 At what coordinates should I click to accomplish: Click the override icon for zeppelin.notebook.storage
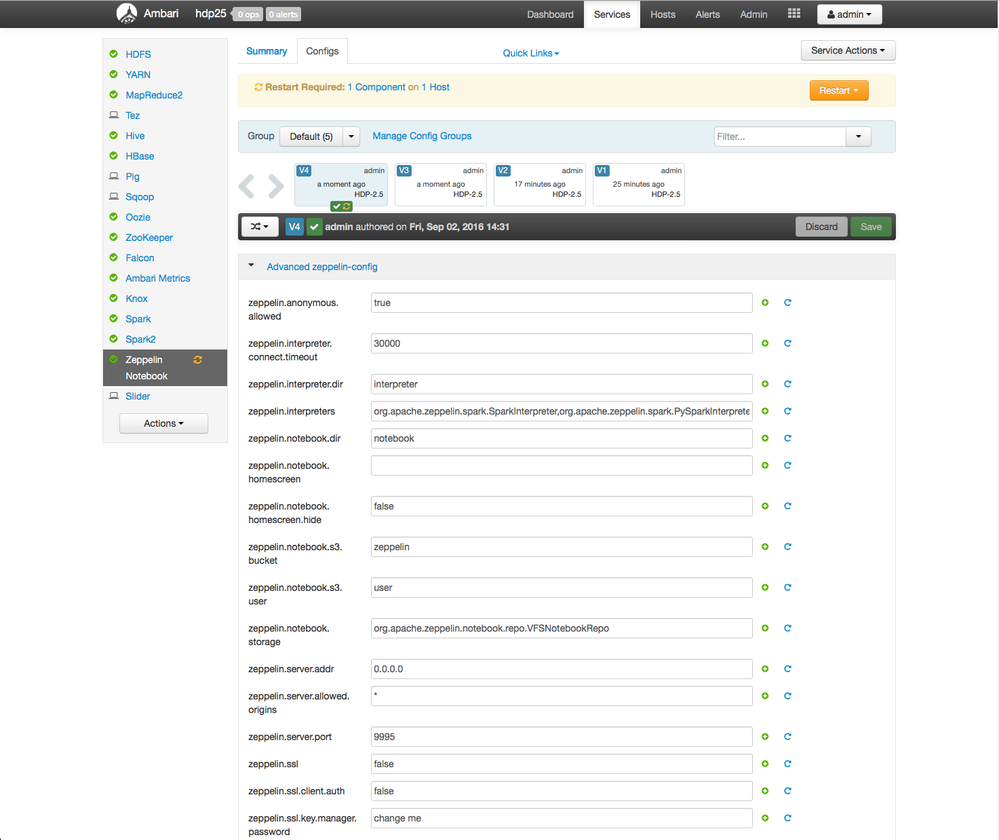click(x=765, y=628)
